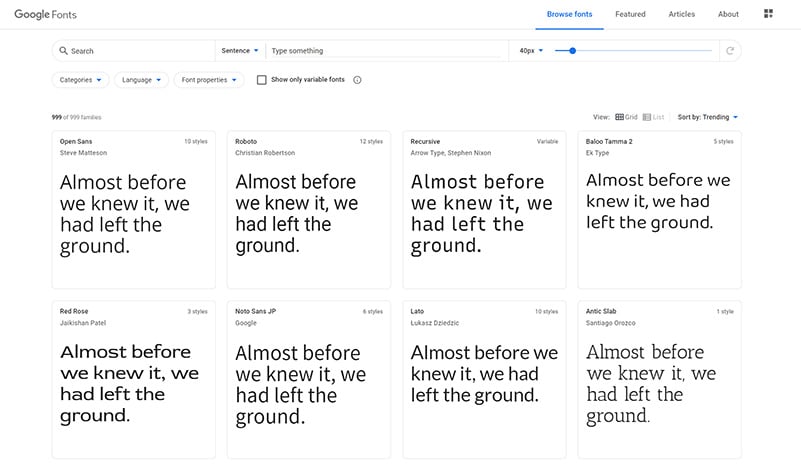Open variable fonts info icon
801x464 pixels.
click(x=358, y=80)
